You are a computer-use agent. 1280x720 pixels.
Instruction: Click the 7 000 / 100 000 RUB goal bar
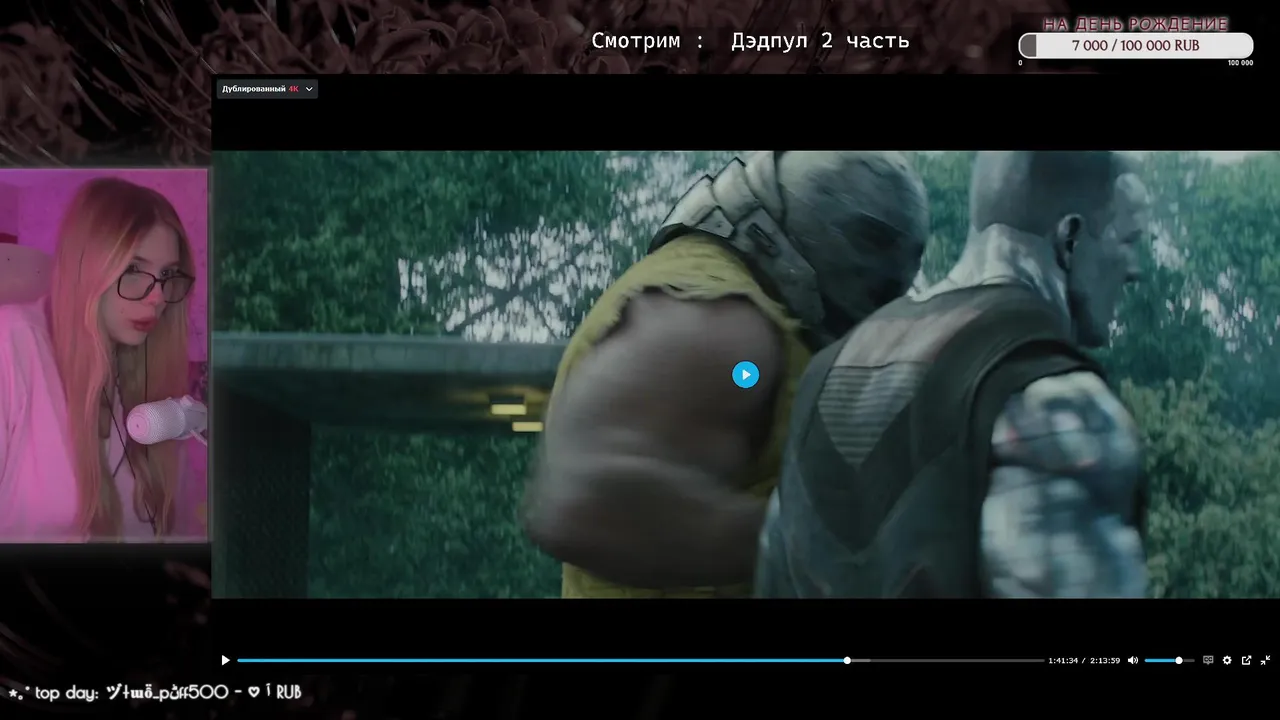click(1135, 45)
